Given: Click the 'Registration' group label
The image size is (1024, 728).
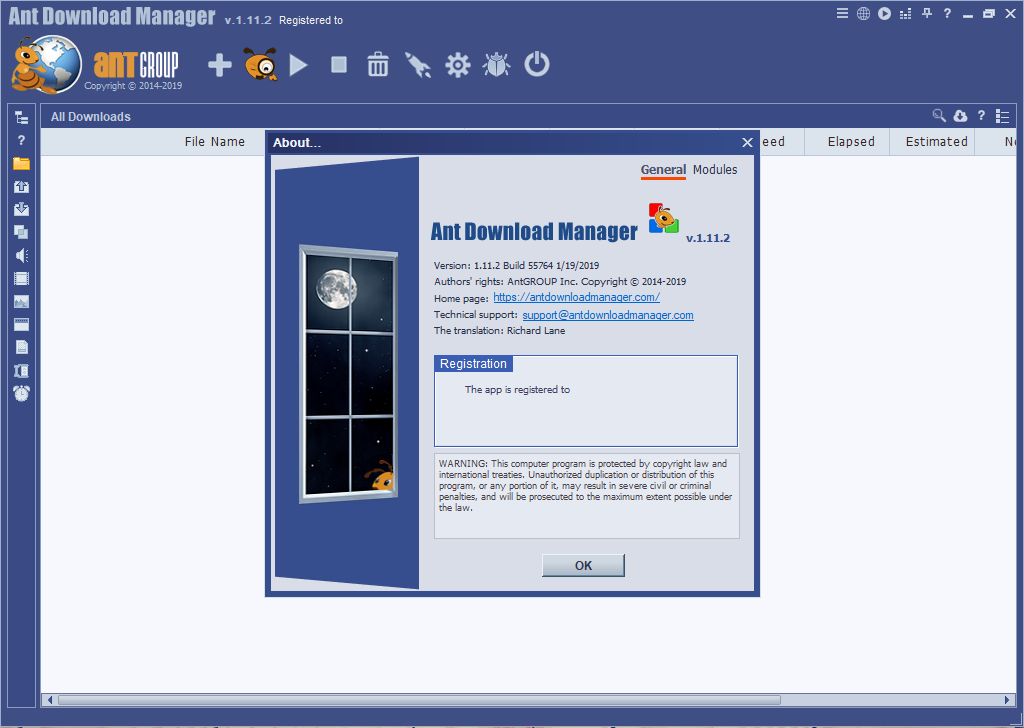Looking at the screenshot, I should 473,364.
